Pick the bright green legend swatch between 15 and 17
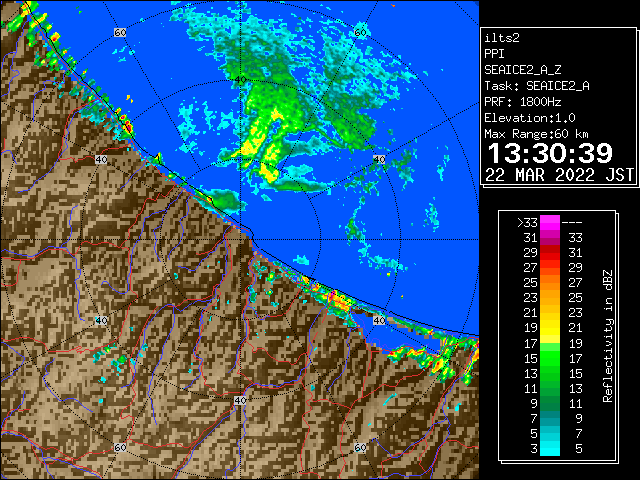This screenshot has width=640, height=480. tap(550, 358)
